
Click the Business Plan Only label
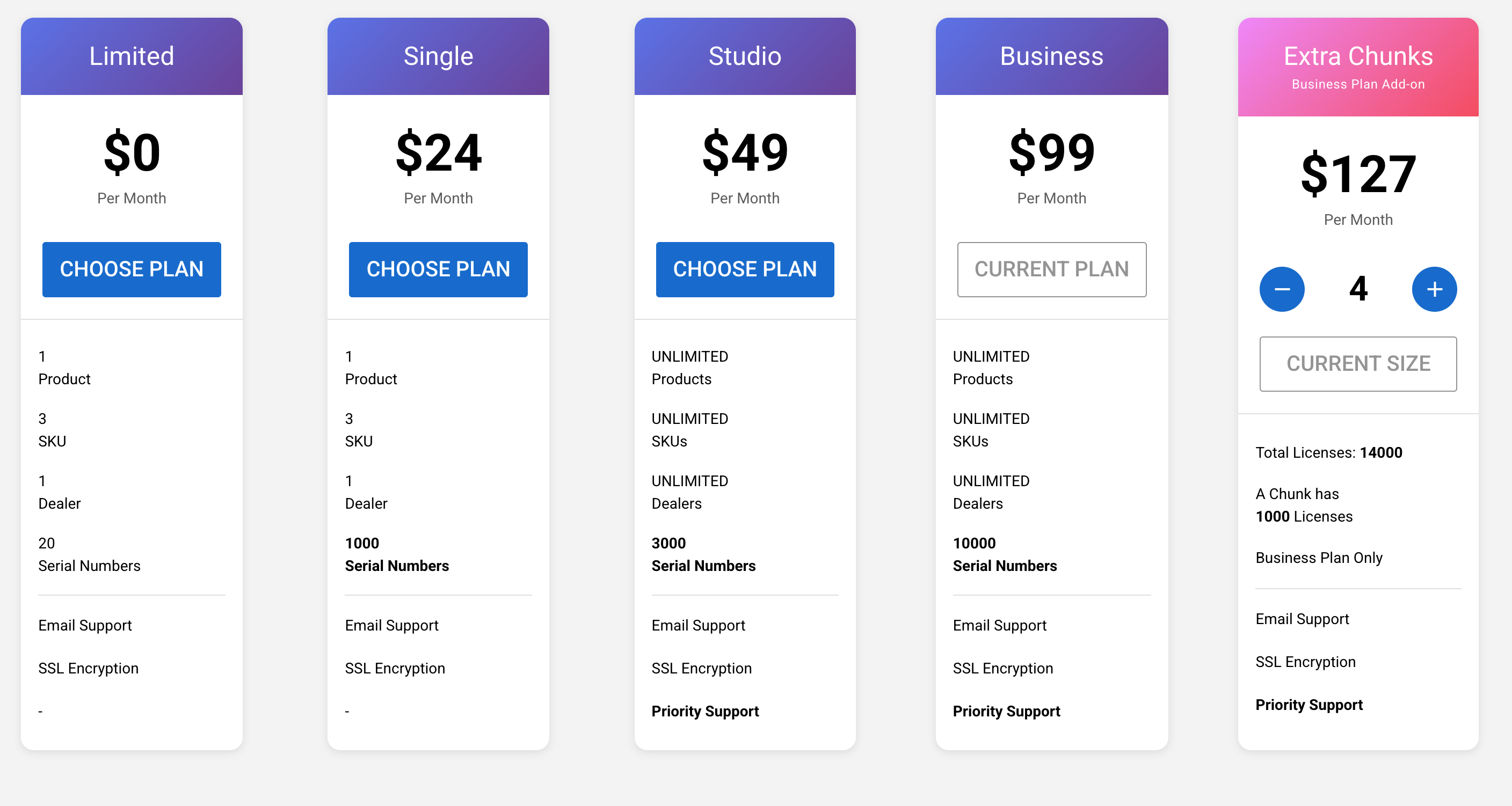point(1318,558)
